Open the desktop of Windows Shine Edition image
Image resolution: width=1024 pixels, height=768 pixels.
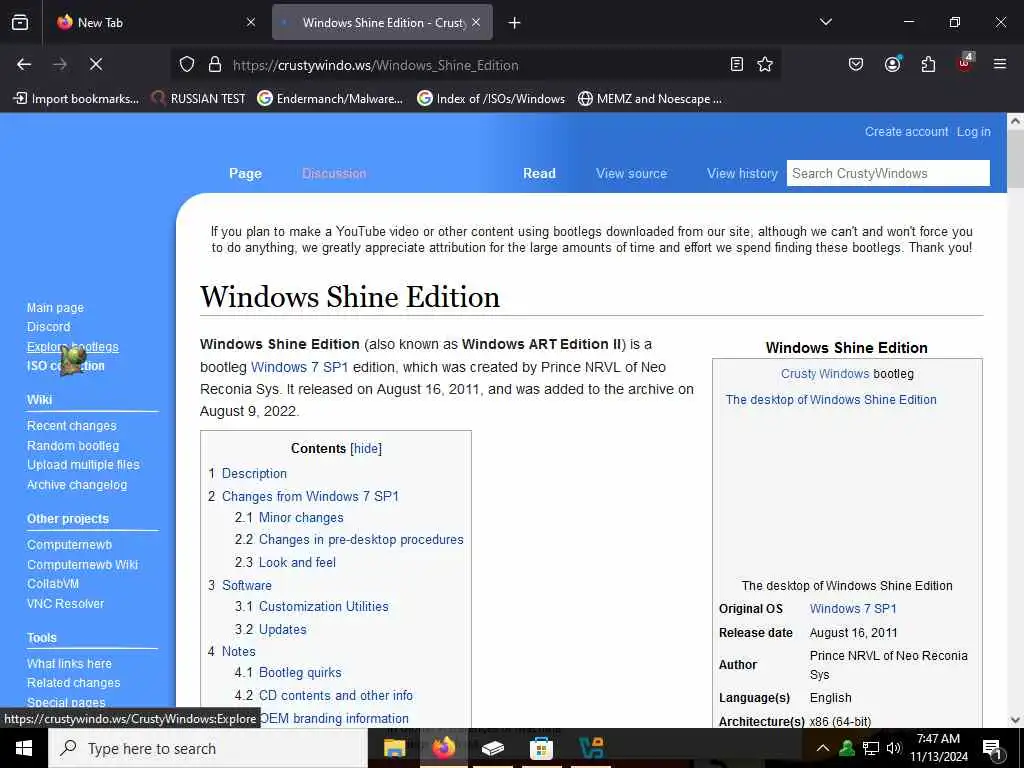point(831,400)
